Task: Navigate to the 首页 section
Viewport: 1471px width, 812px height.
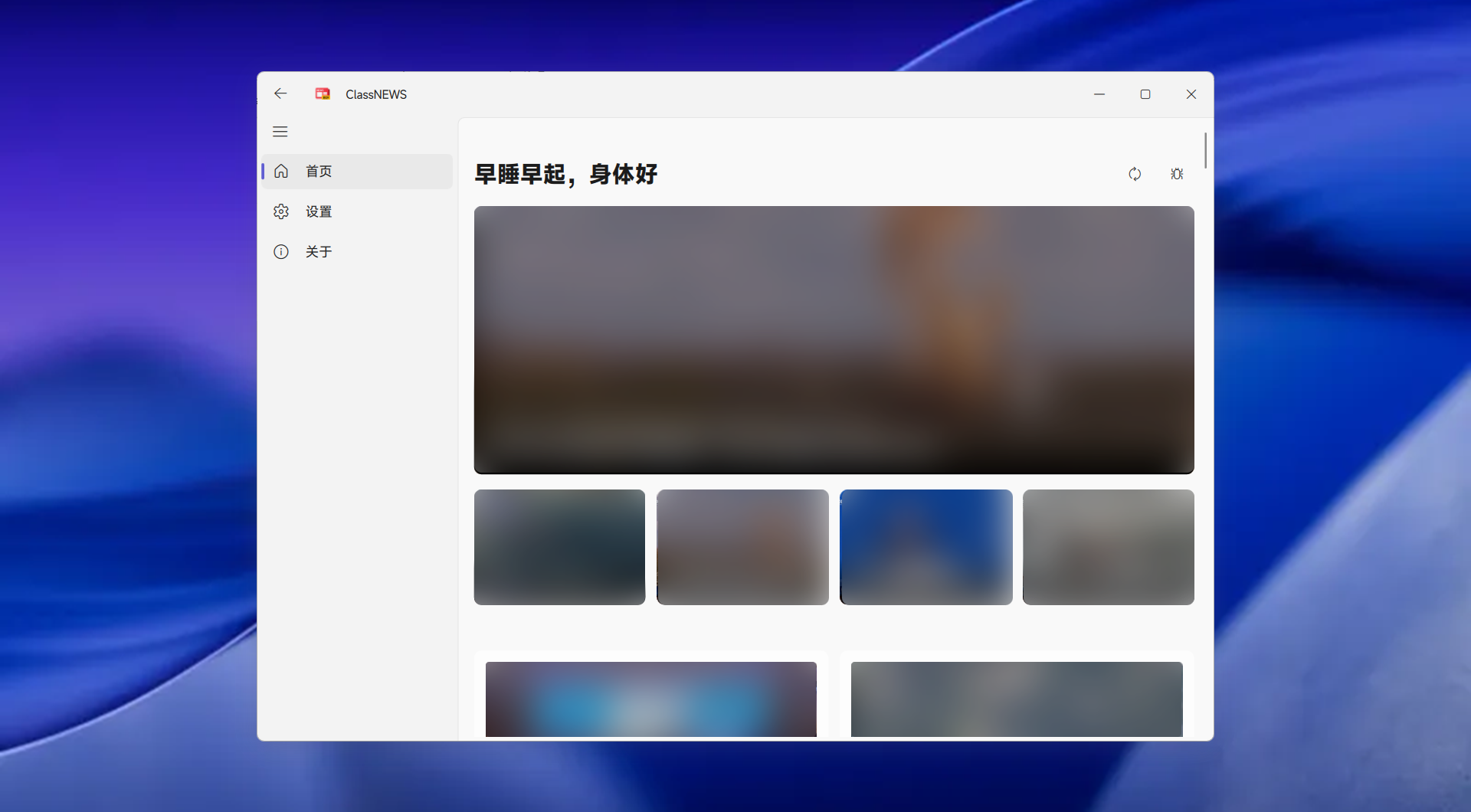Action: [319, 171]
